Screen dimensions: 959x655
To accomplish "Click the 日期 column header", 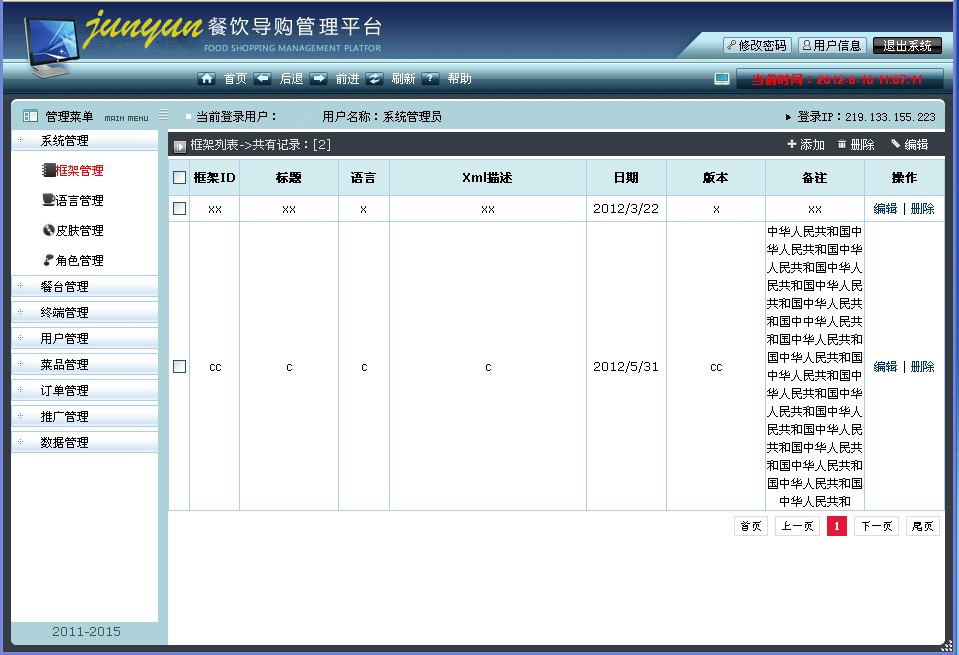I will point(626,178).
